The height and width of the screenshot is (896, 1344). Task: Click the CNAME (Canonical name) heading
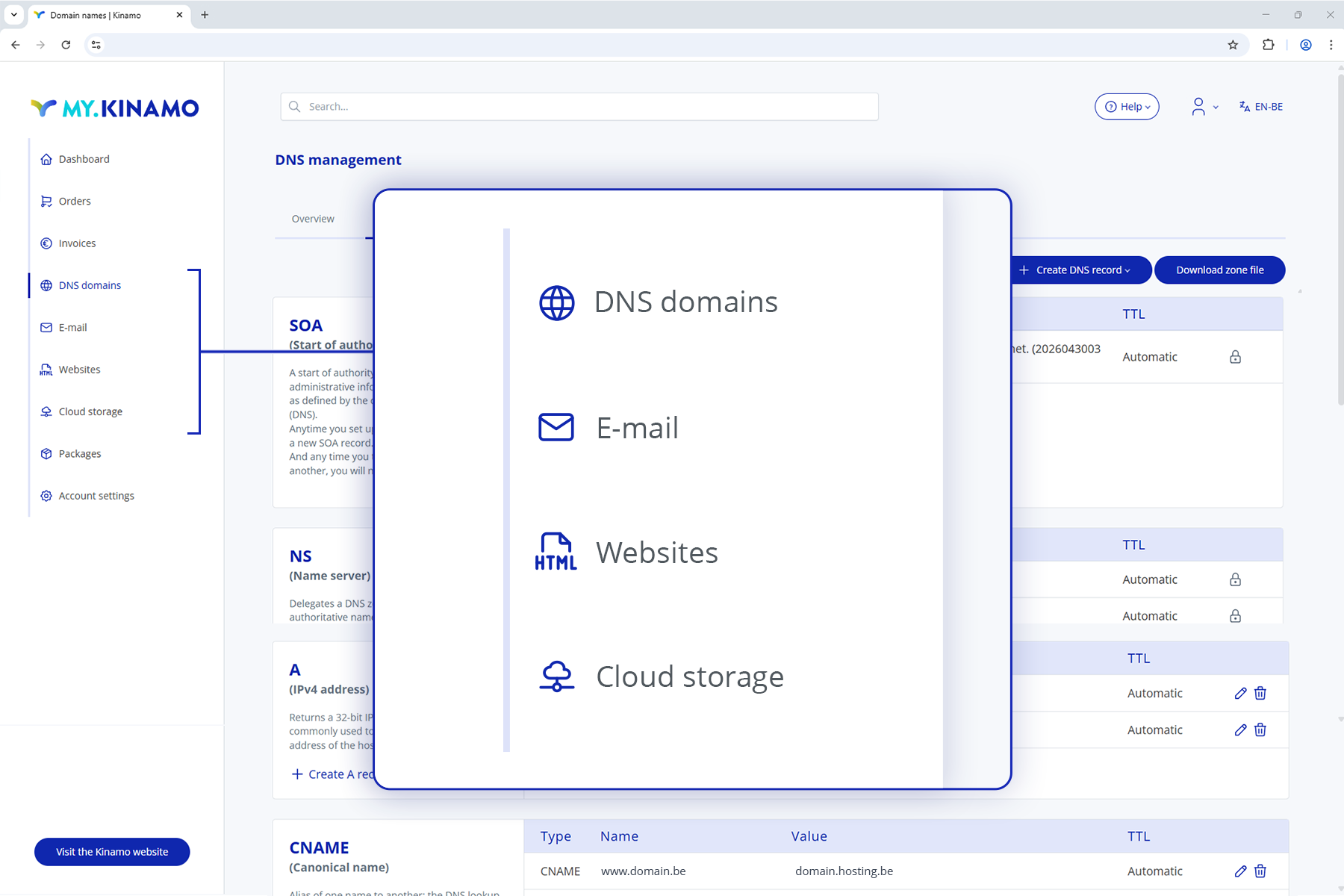[339, 856]
